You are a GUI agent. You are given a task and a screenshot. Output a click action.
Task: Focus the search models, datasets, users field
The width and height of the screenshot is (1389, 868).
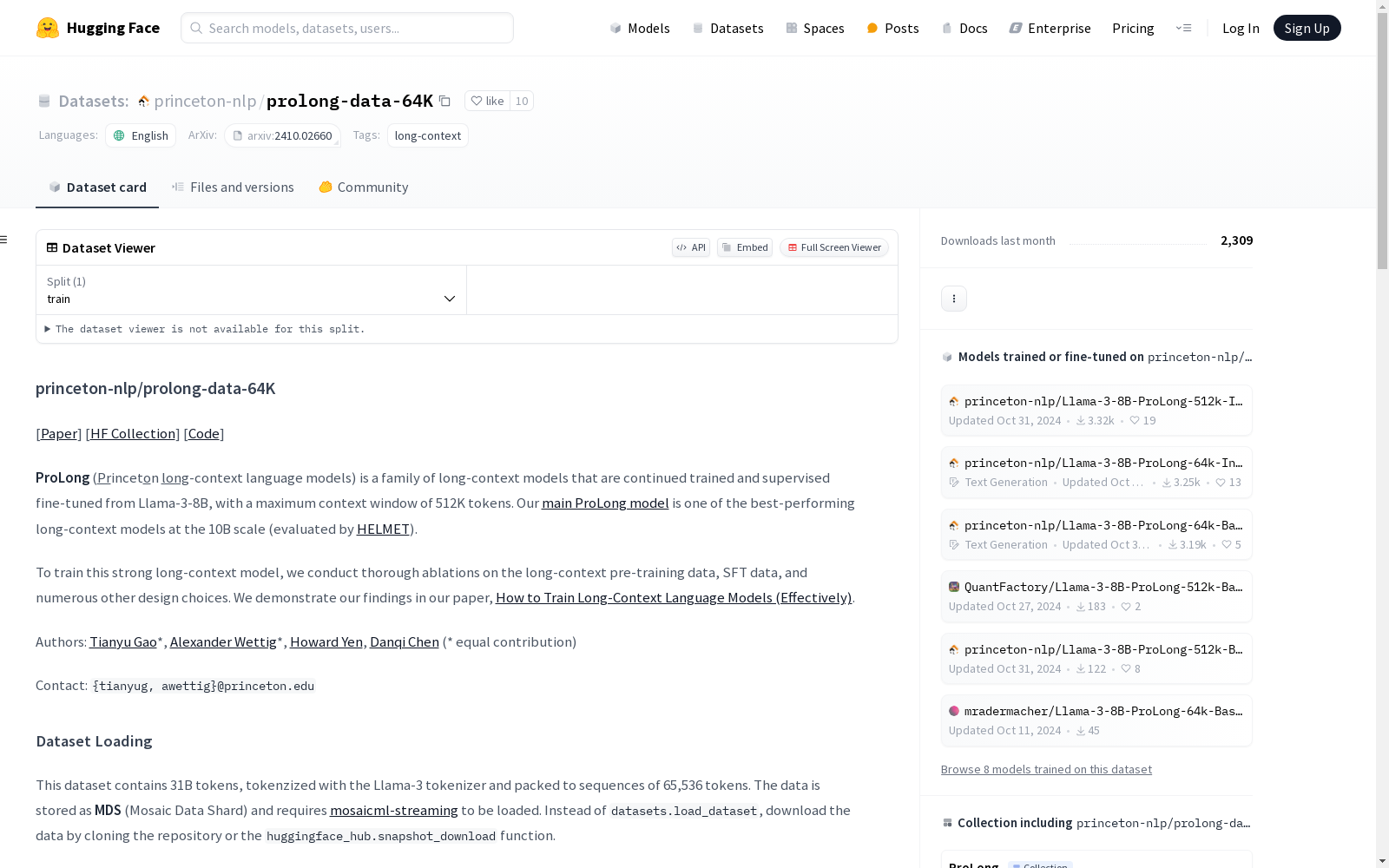point(347,28)
